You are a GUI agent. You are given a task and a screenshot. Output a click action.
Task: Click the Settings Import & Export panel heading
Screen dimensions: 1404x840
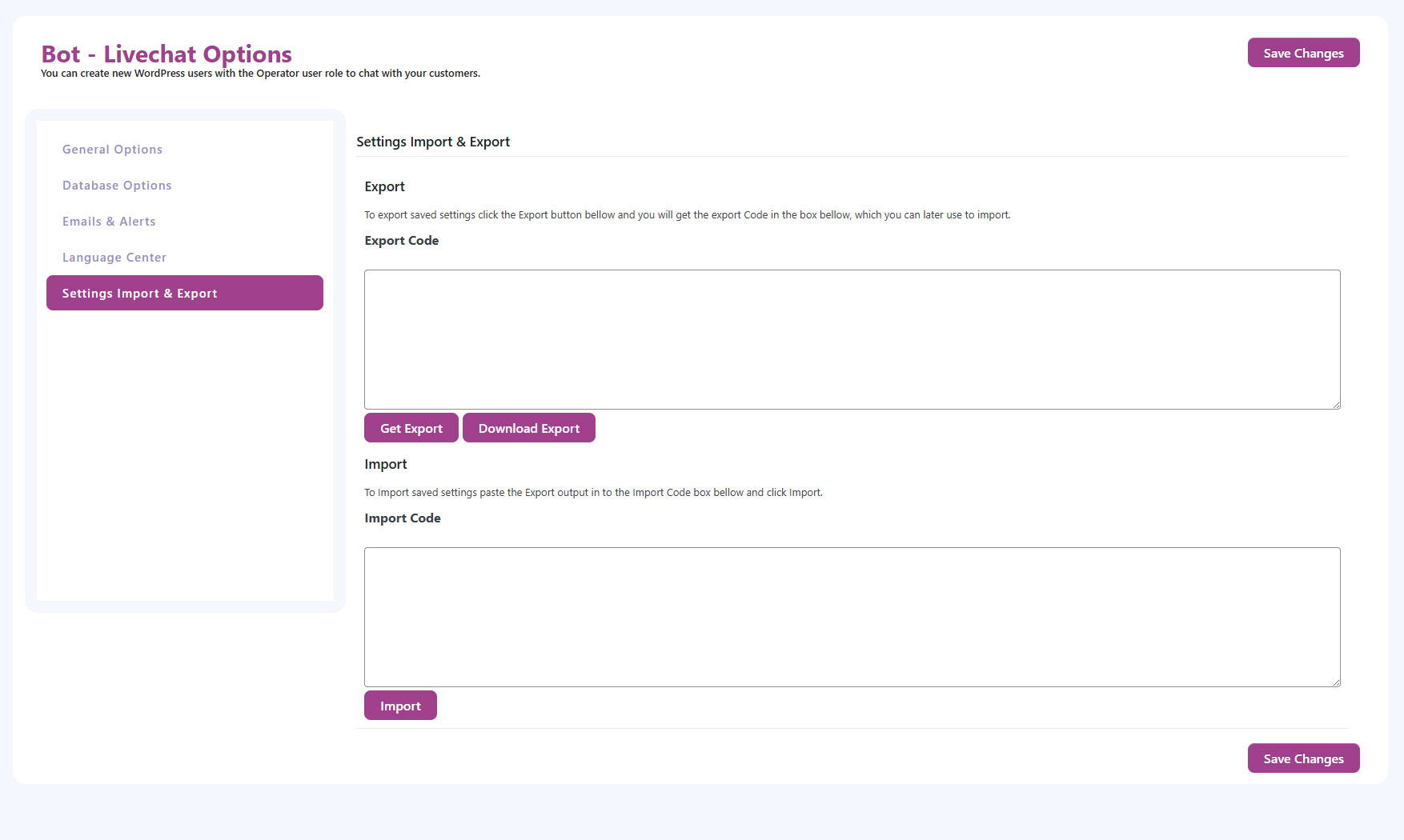click(432, 142)
